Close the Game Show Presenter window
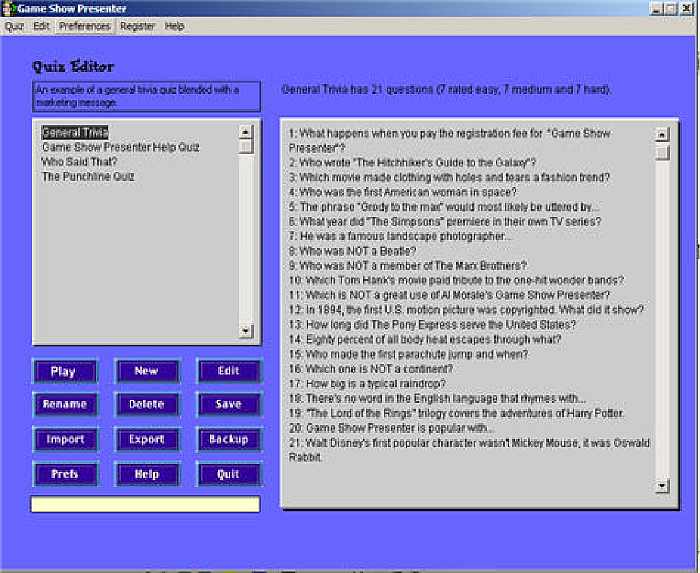Image resolution: width=700 pixels, height=573 pixels. coord(687,8)
